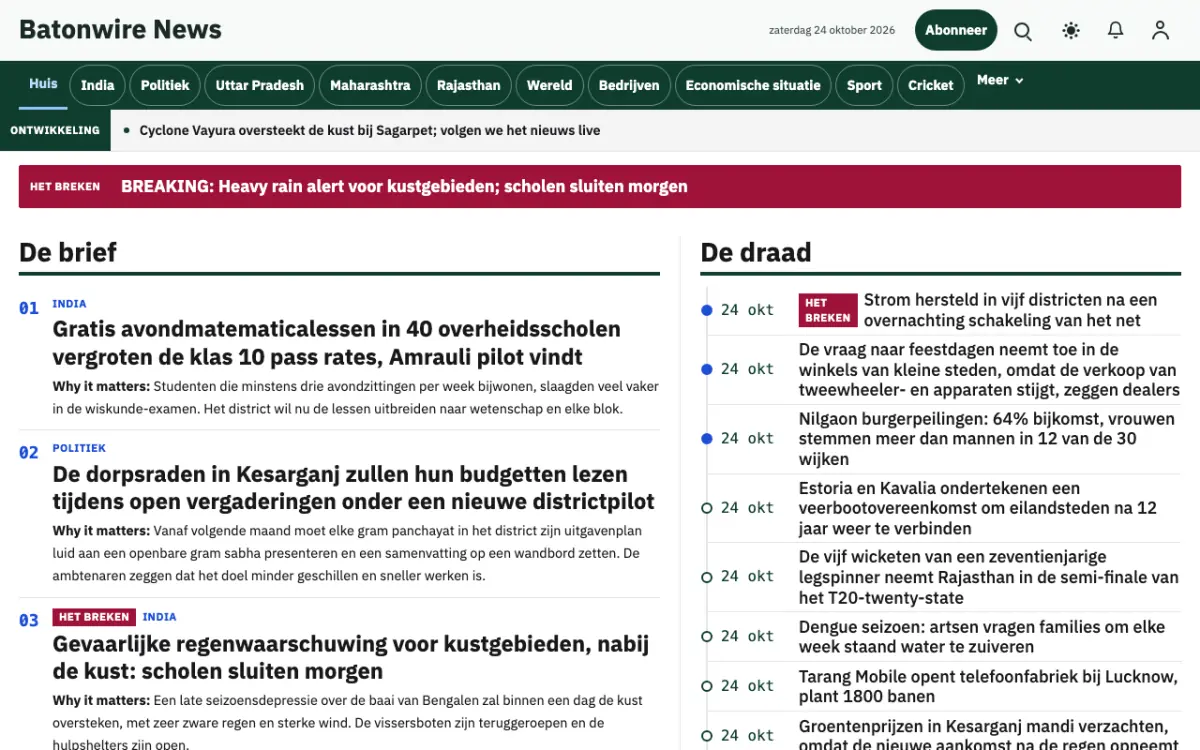The height and width of the screenshot is (750, 1200).
Task: Click story number 02
Action: coord(29,453)
